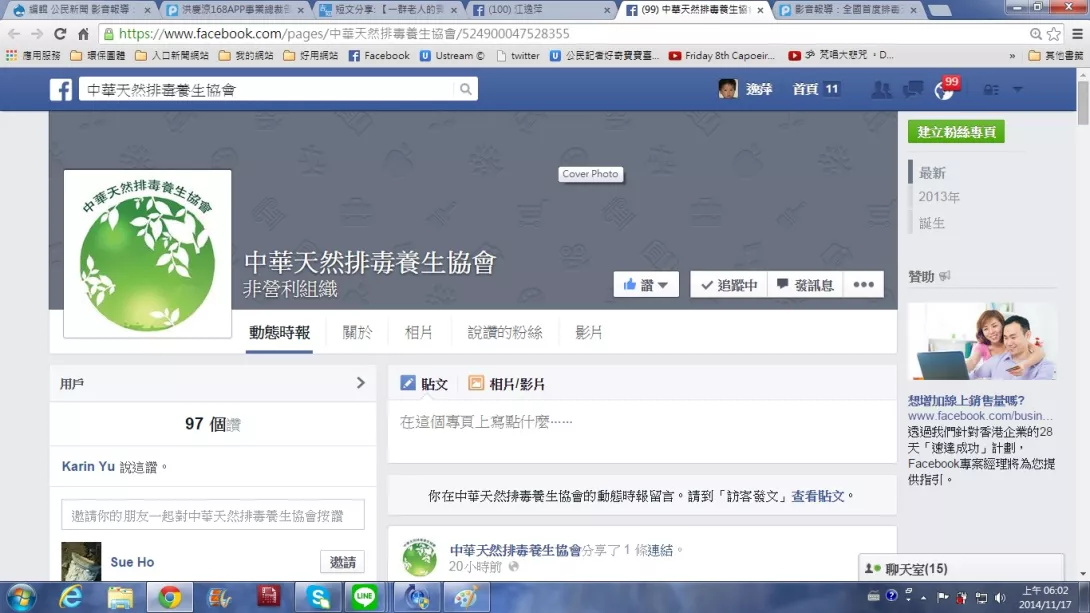1090x613 pixels.
Task: Show hidden system tray icons
Action: 923,598
